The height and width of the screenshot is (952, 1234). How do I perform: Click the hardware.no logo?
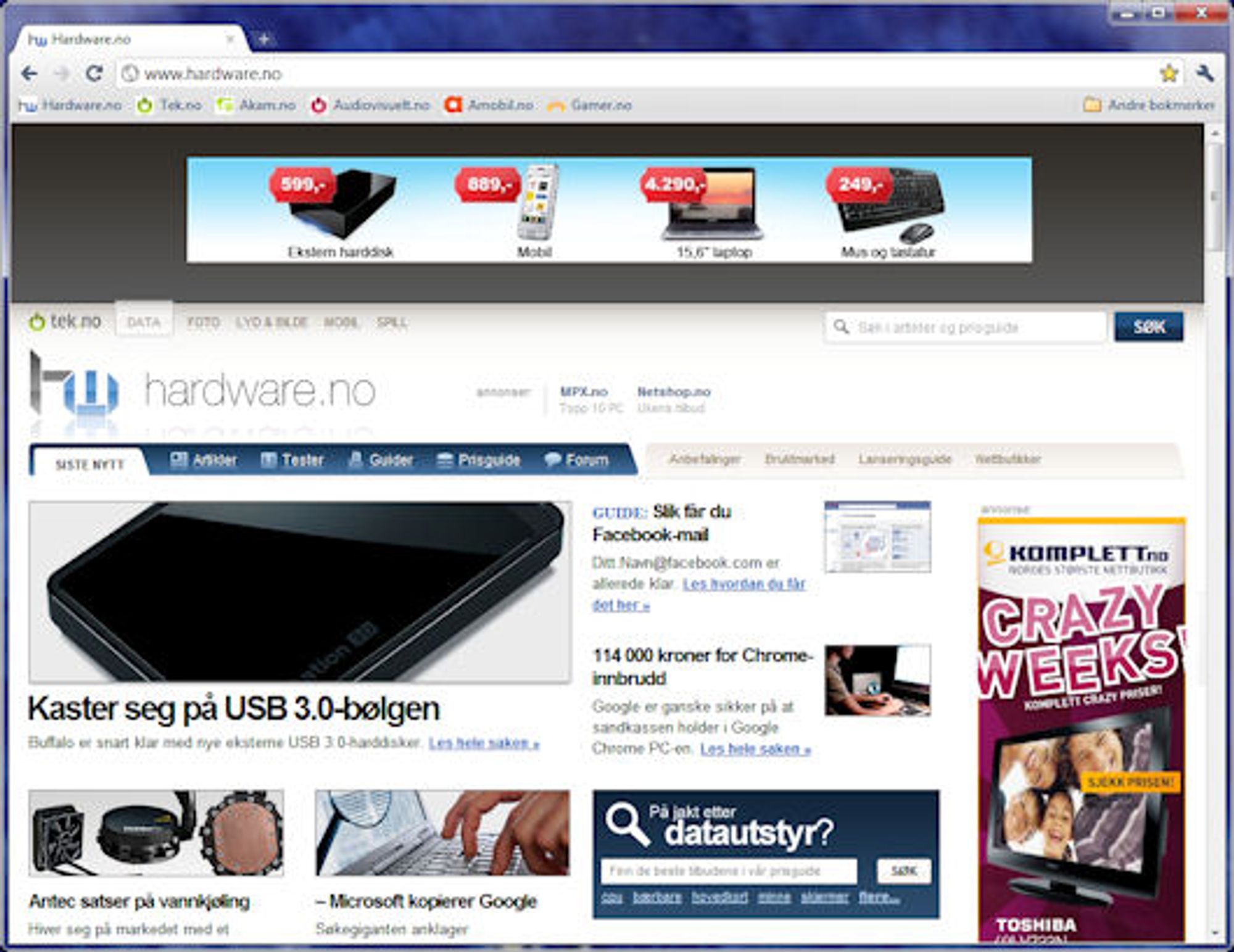pos(202,389)
